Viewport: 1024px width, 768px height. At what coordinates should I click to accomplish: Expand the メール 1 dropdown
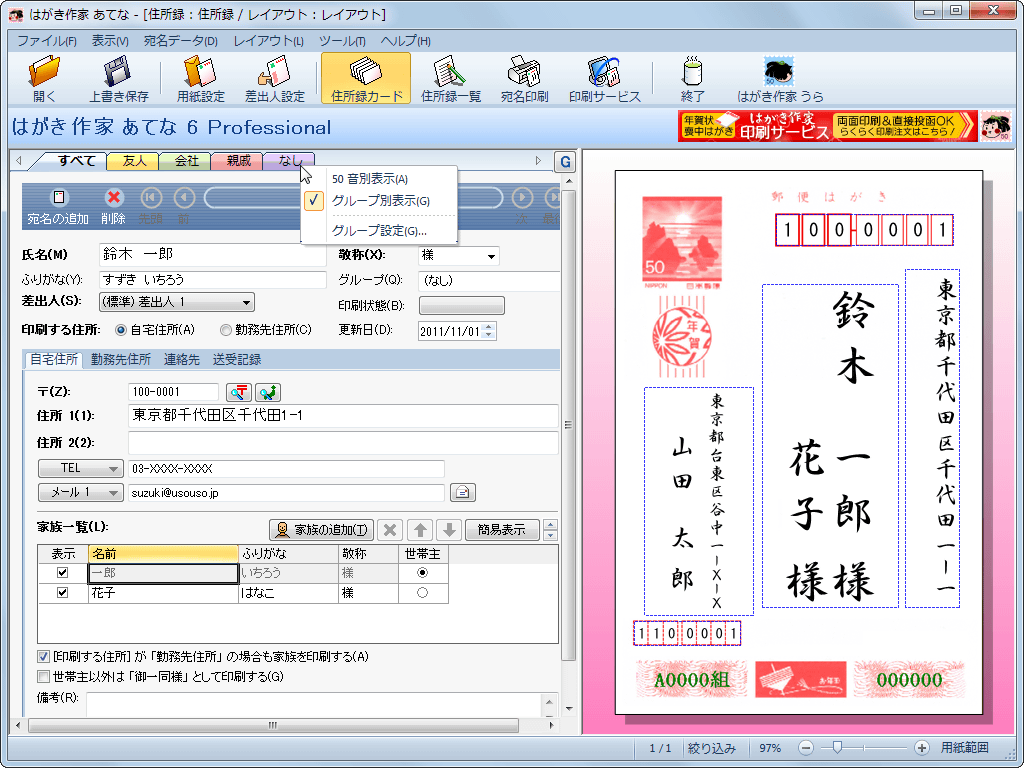[81, 492]
